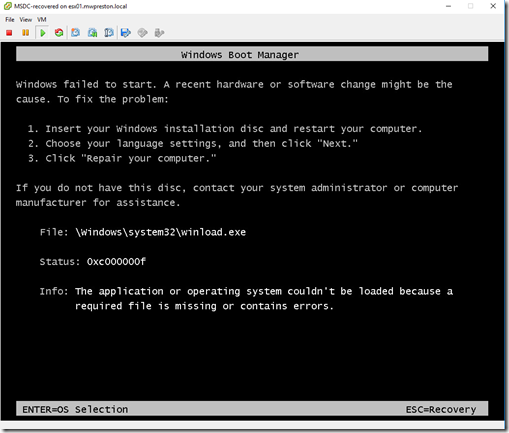The width and height of the screenshot is (509, 433).
Task: Minimize the VM console window
Action: [x=448, y=6]
